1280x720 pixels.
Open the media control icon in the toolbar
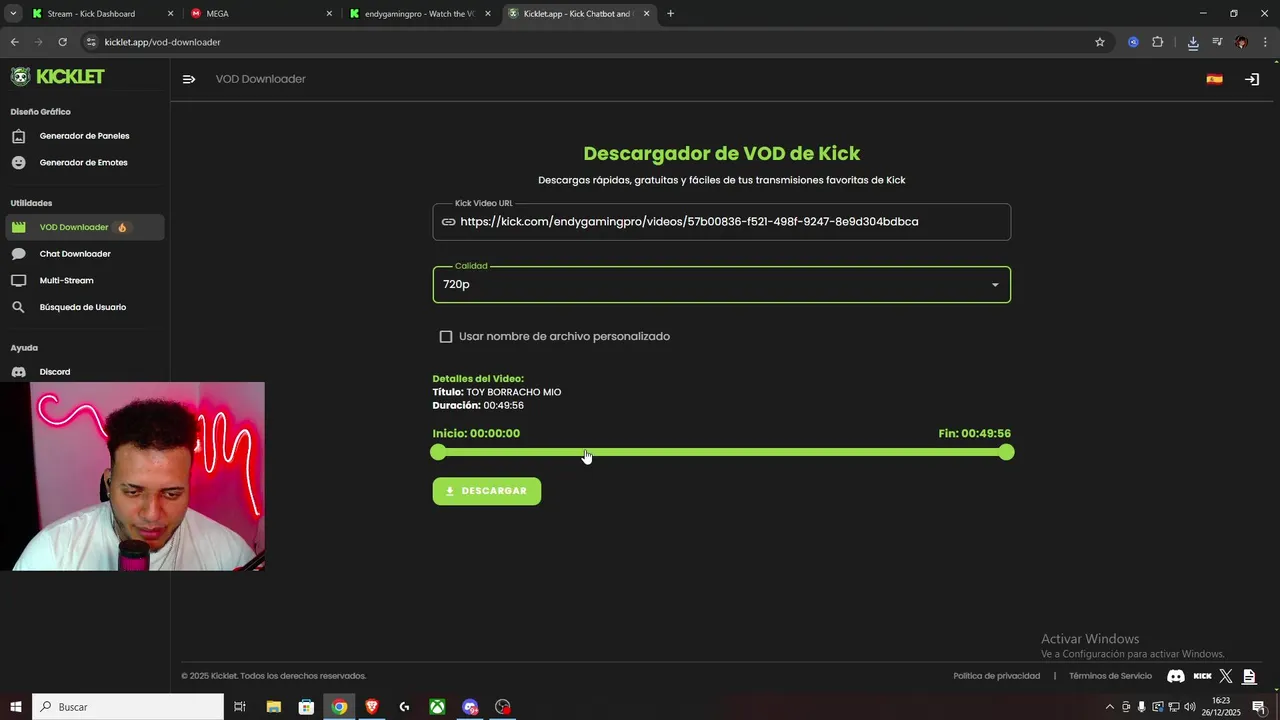pos(1217,42)
